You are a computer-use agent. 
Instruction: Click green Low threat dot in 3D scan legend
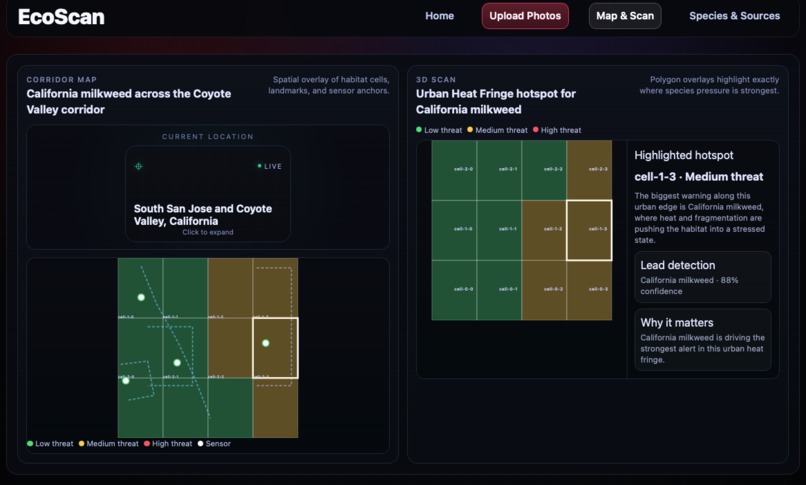pyautogui.click(x=419, y=129)
